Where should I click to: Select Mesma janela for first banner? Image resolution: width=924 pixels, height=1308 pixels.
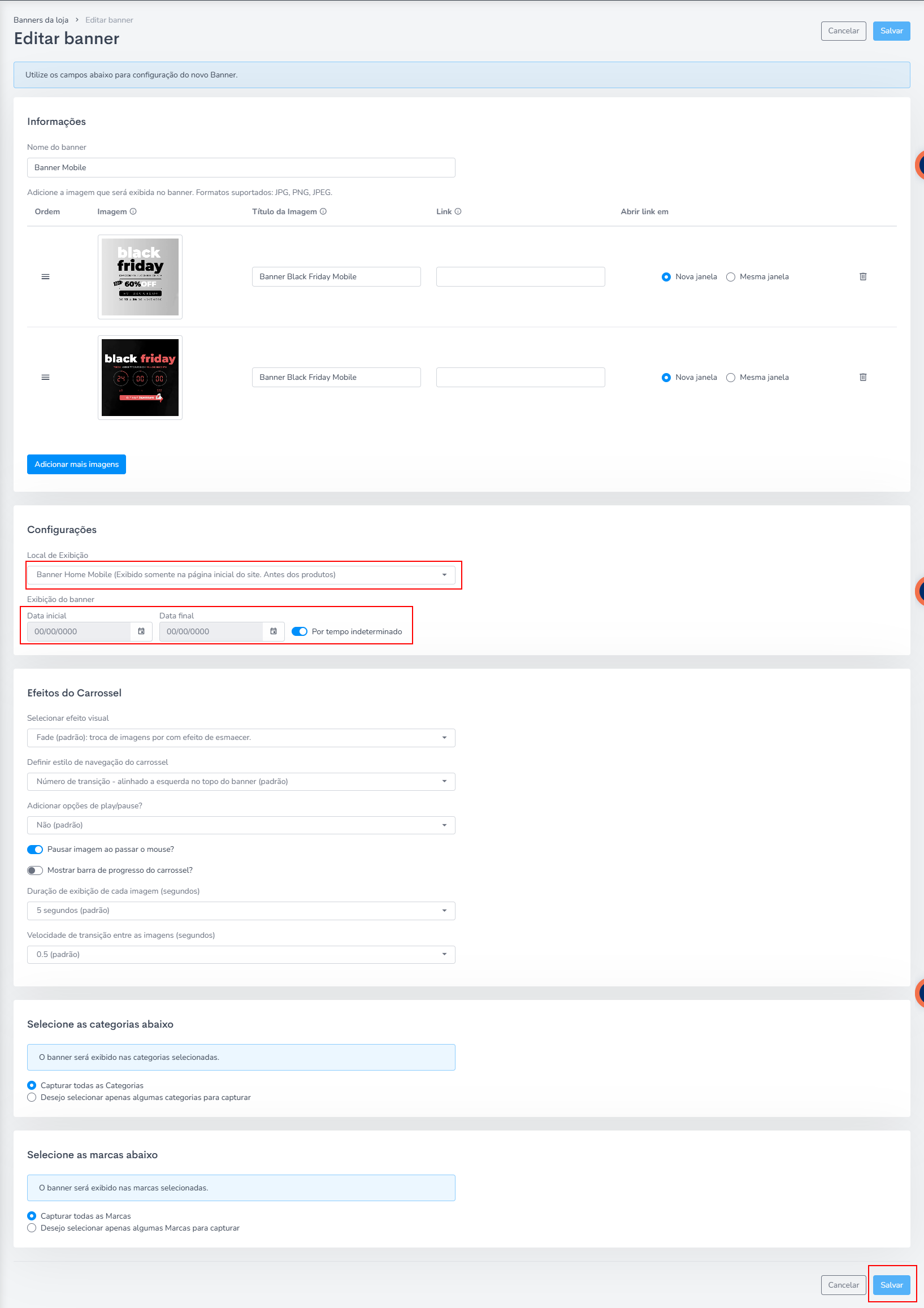[730, 277]
